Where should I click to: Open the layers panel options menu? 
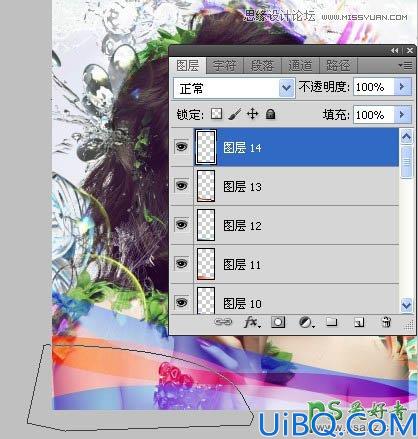405,66
